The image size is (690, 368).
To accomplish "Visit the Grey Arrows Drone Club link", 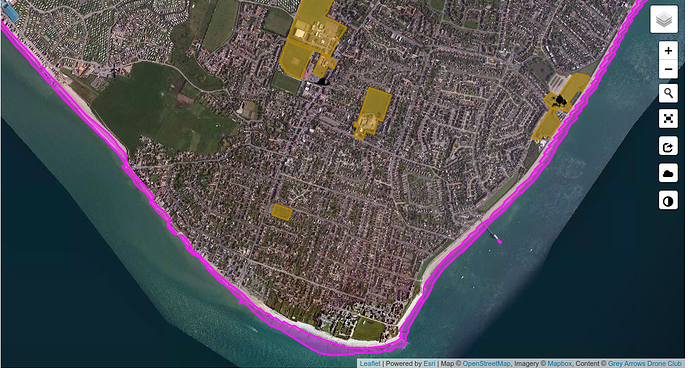I will pyautogui.click(x=645, y=364).
